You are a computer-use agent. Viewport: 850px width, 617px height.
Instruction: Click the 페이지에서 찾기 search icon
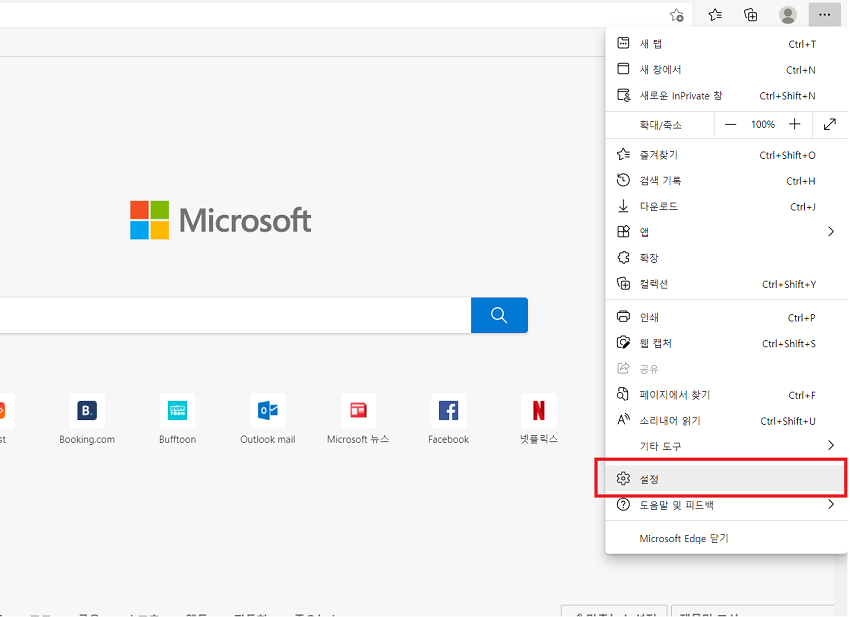pos(623,394)
